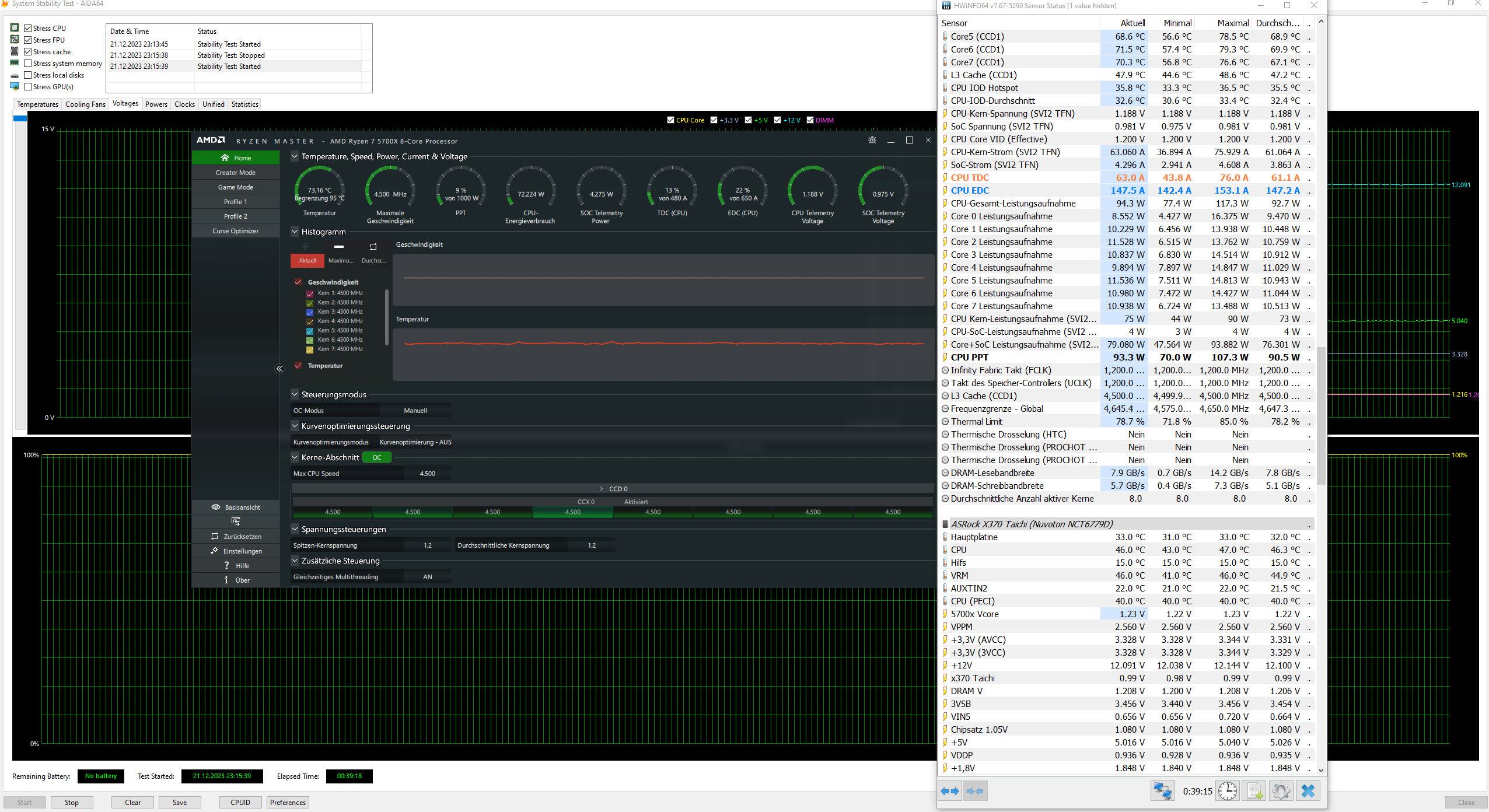Click thermometer icon of Core5 (CCD1) row

tap(945, 36)
